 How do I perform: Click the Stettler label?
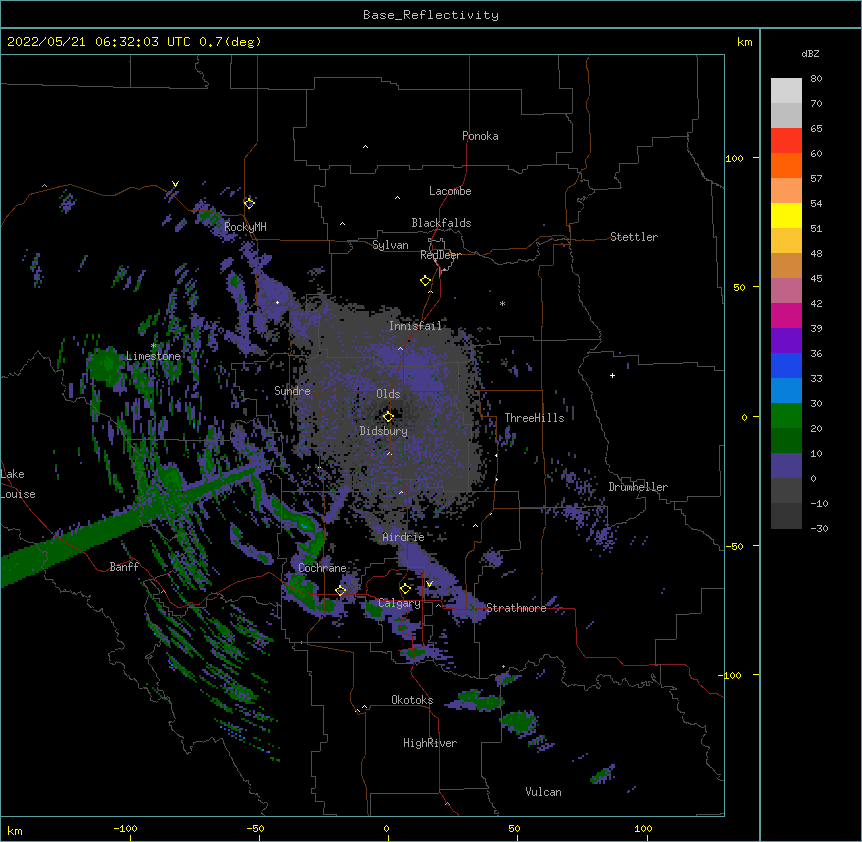click(x=634, y=237)
